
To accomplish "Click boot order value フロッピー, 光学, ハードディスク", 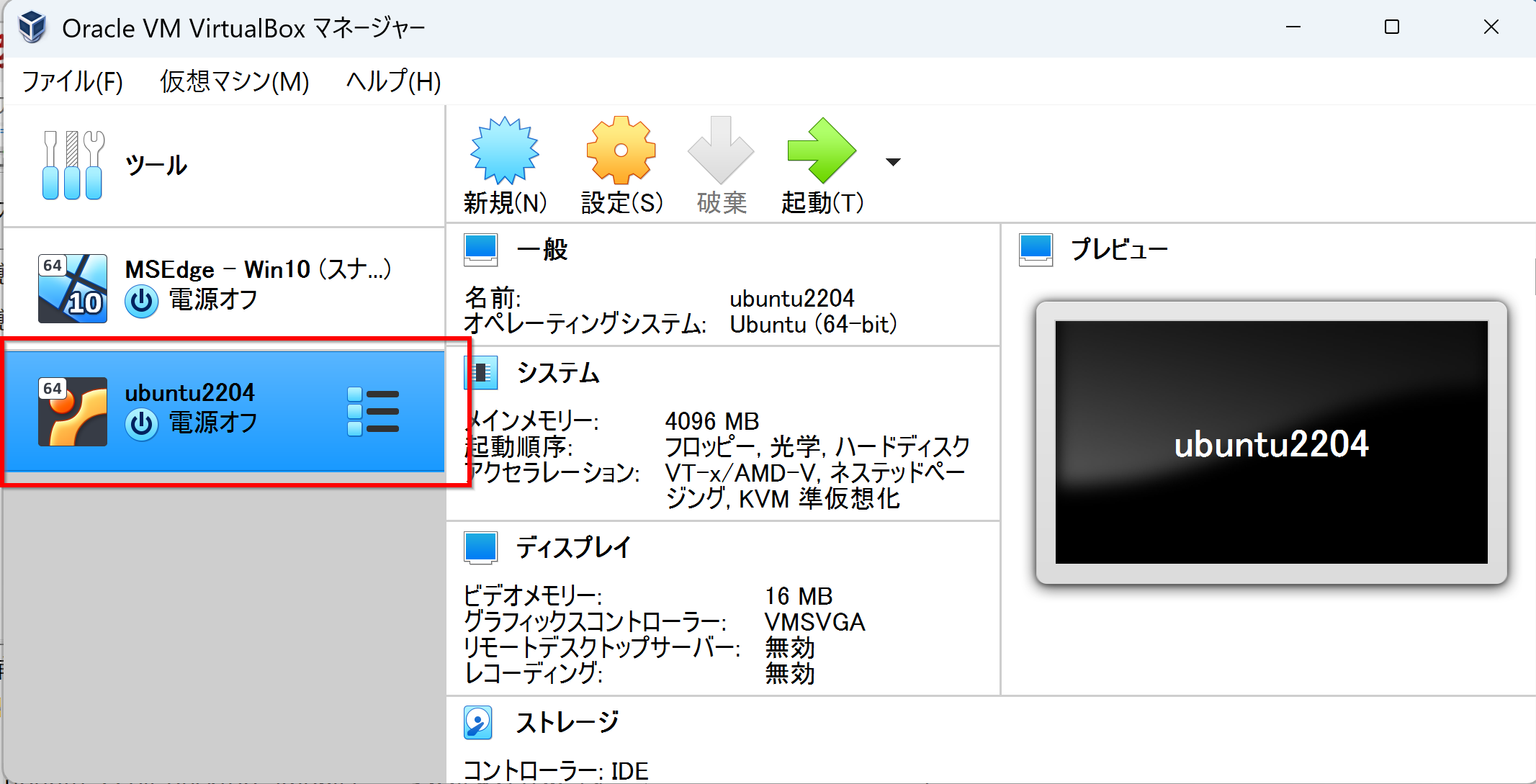I will pyautogui.click(x=817, y=447).
